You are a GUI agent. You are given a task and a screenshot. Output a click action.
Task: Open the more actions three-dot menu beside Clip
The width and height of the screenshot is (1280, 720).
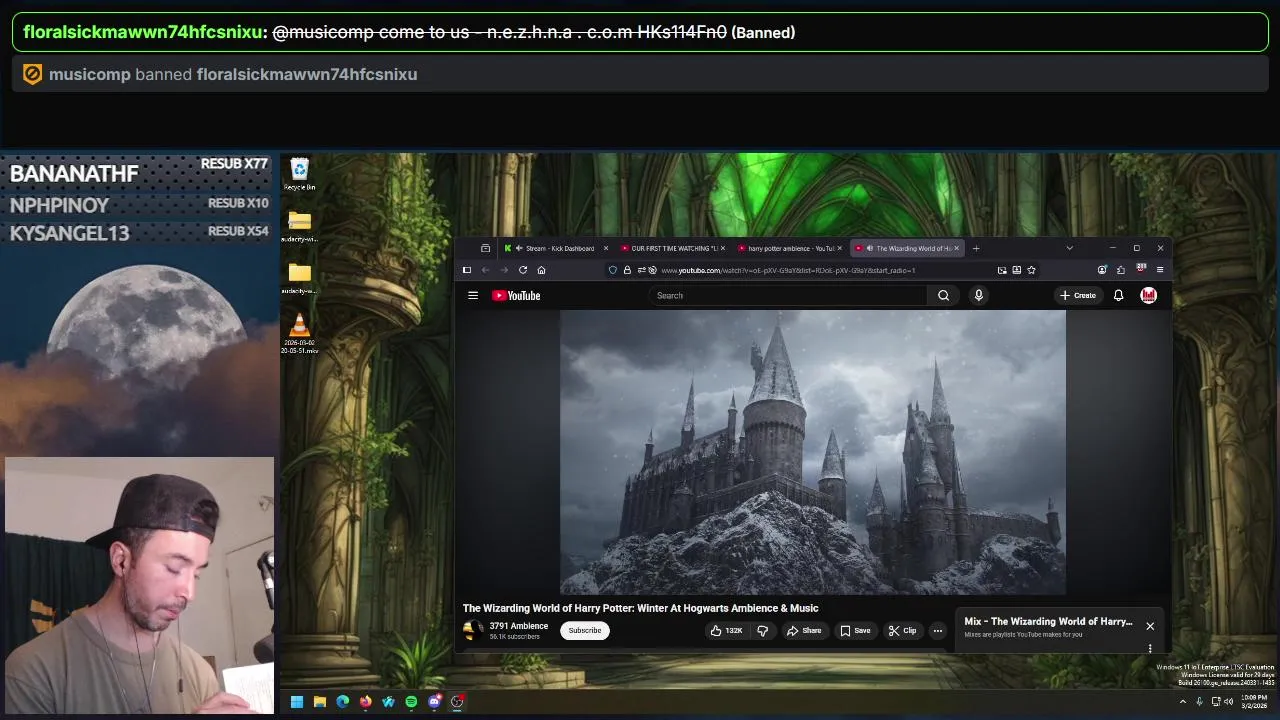coord(938,630)
